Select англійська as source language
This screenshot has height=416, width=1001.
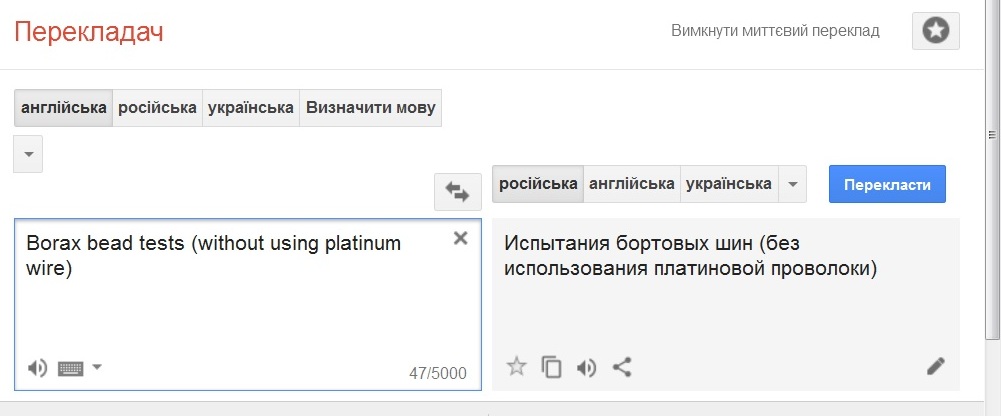click(64, 108)
